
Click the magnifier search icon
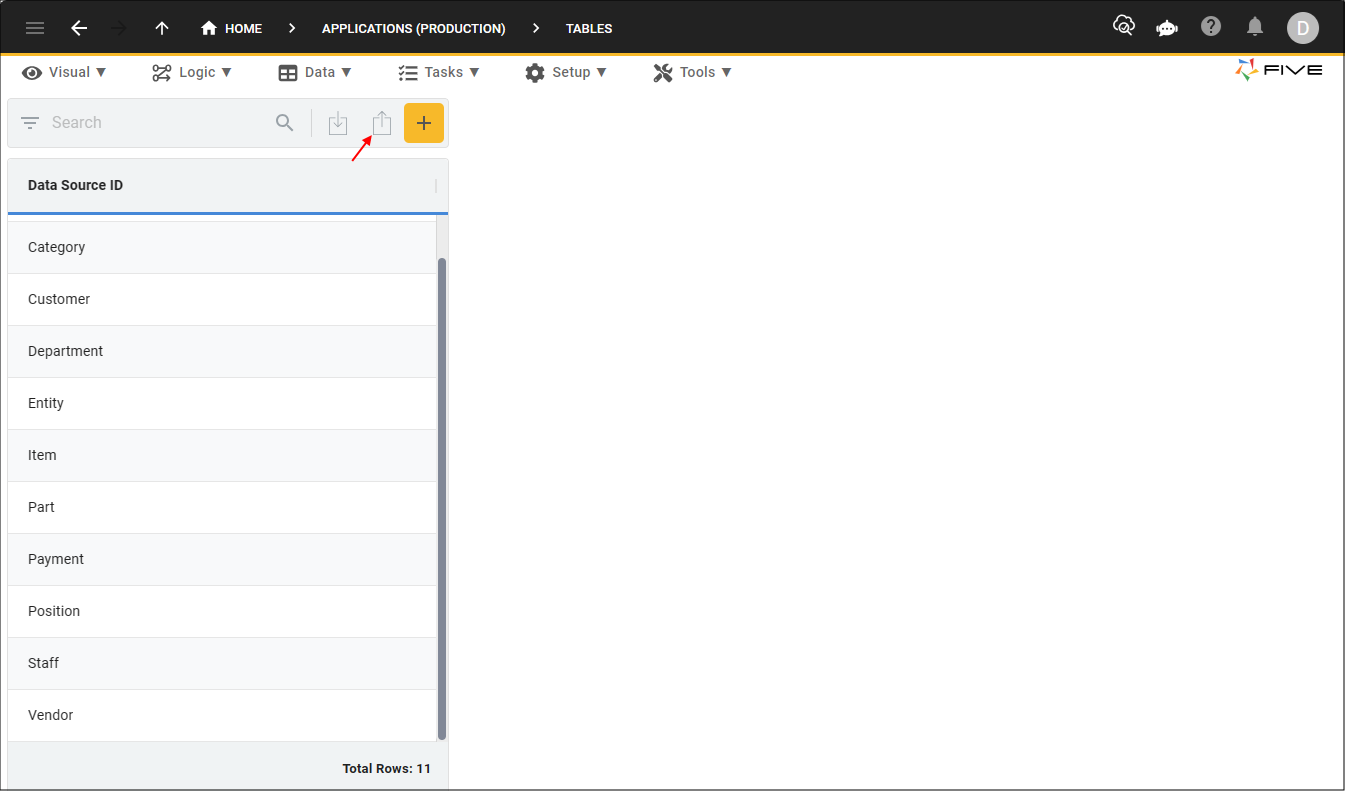[285, 123]
